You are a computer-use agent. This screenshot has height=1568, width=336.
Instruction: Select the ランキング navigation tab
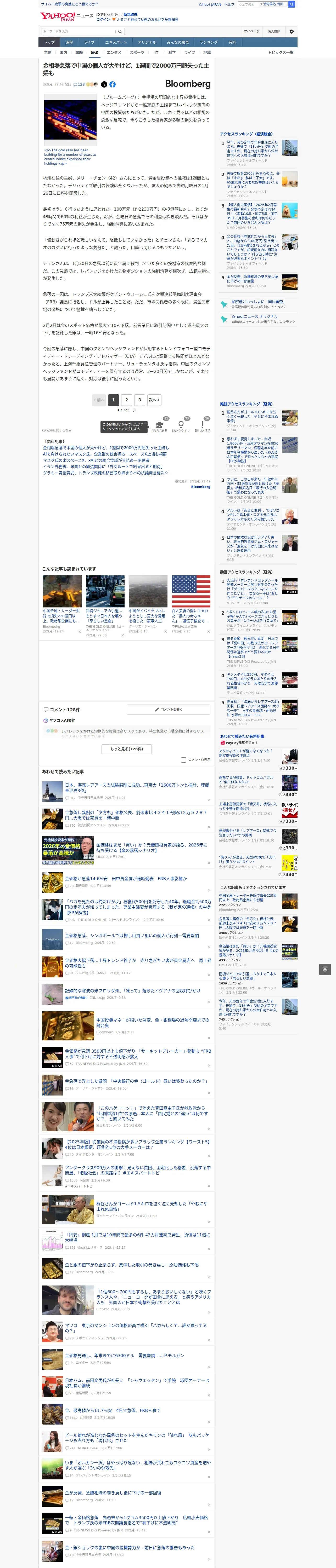pos(209,43)
